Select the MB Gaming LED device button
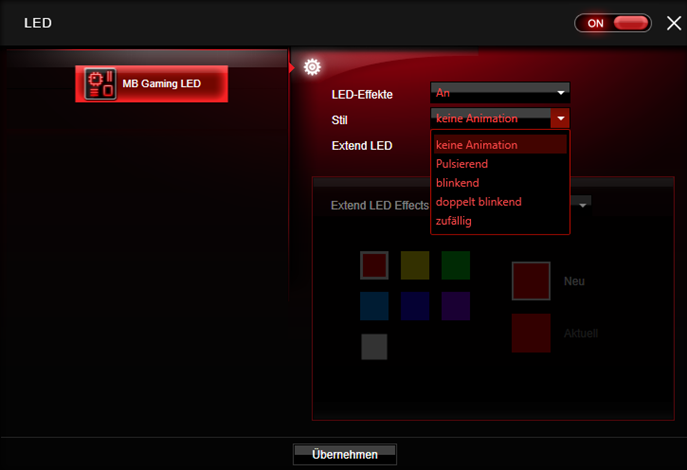The image size is (687, 470). (x=152, y=84)
